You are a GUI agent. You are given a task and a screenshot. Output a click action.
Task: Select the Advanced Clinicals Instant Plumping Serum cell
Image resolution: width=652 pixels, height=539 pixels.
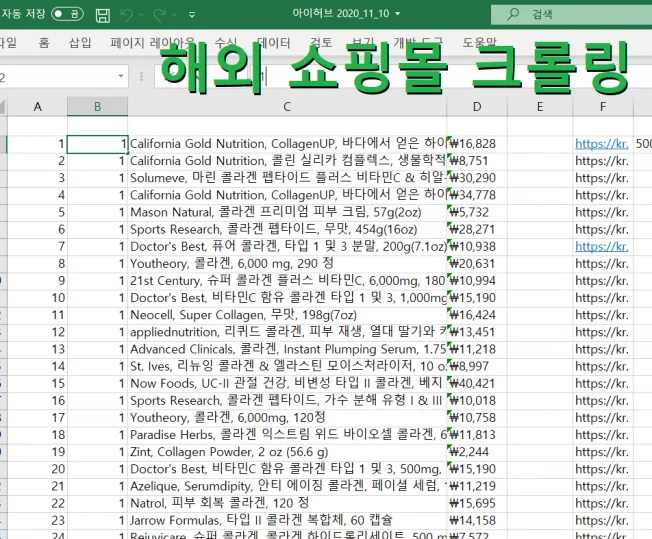287,349
